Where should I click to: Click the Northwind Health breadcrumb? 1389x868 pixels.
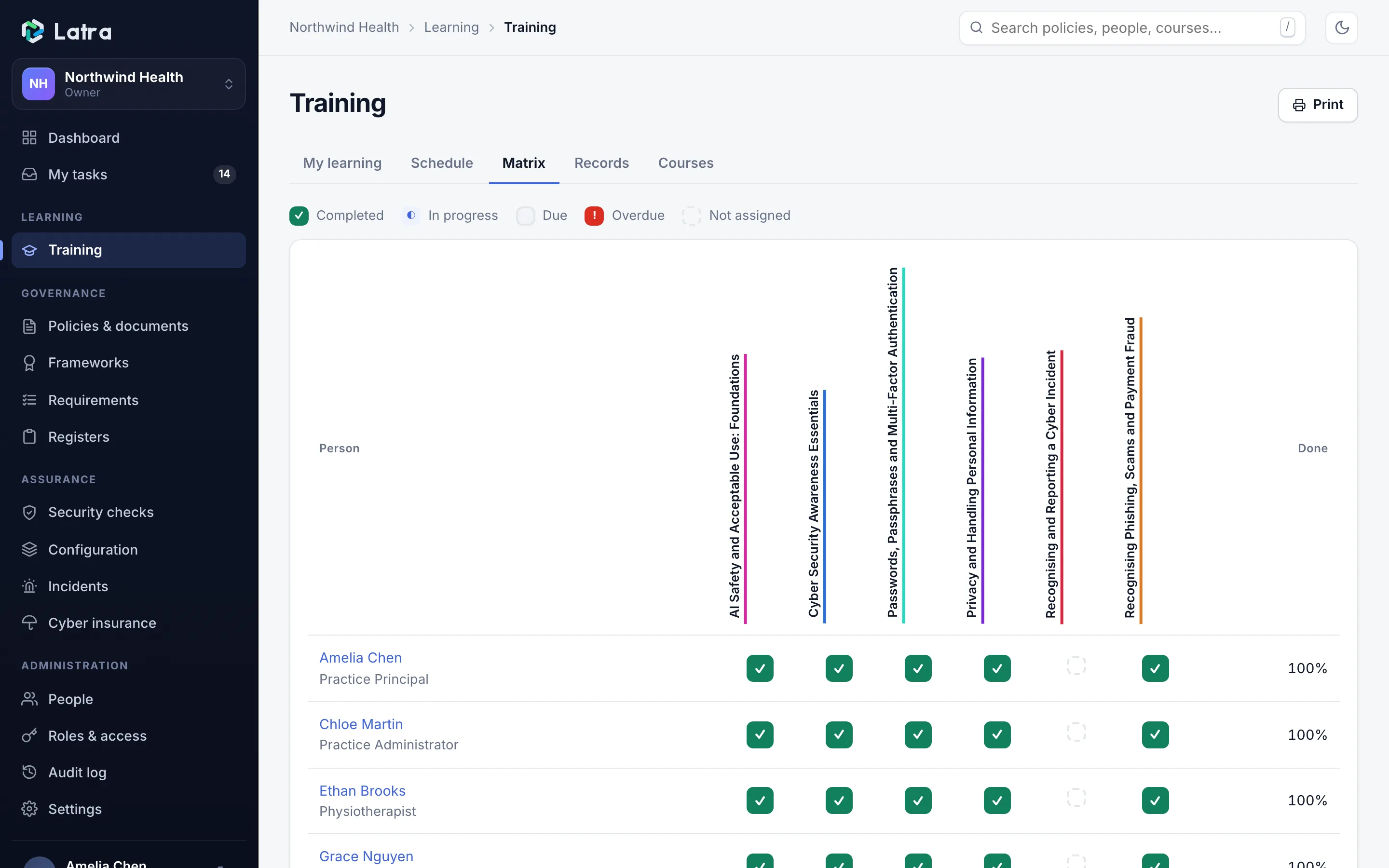pos(344,27)
